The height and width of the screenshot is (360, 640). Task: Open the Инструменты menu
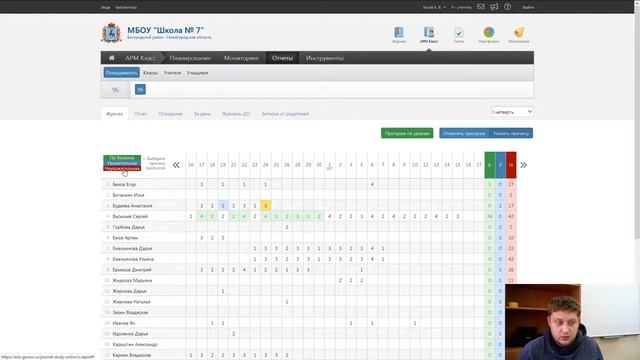click(x=324, y=58)
